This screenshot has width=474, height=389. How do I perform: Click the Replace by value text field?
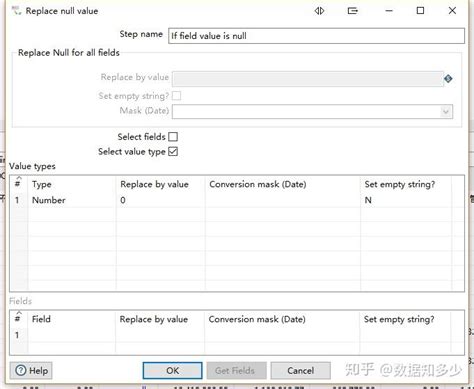(x=308, y=79)
